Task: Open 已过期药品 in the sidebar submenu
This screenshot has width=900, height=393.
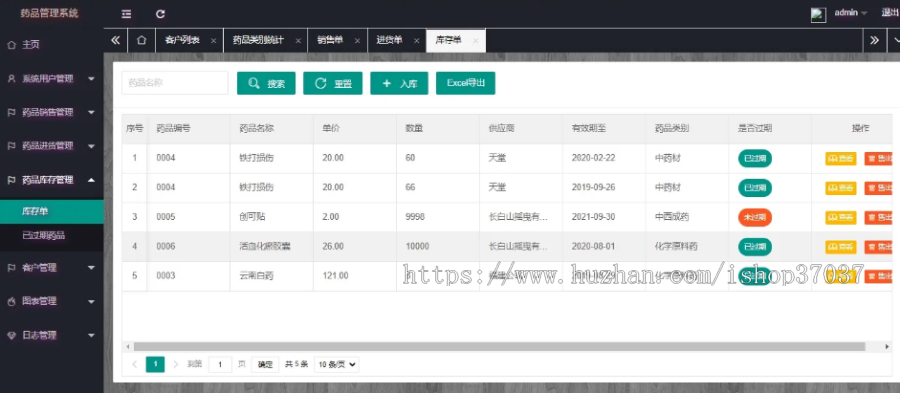Action: click(52, 235)
